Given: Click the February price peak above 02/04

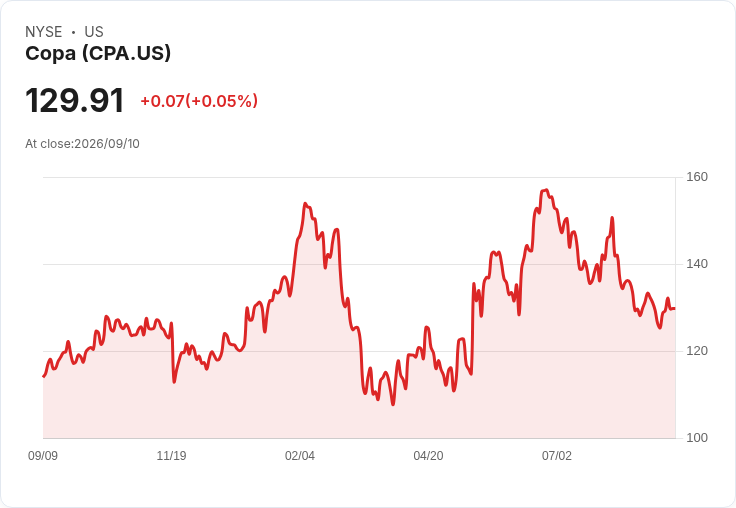Looking at the screenshot, I should pyautogui.click(x=305, y=204).
